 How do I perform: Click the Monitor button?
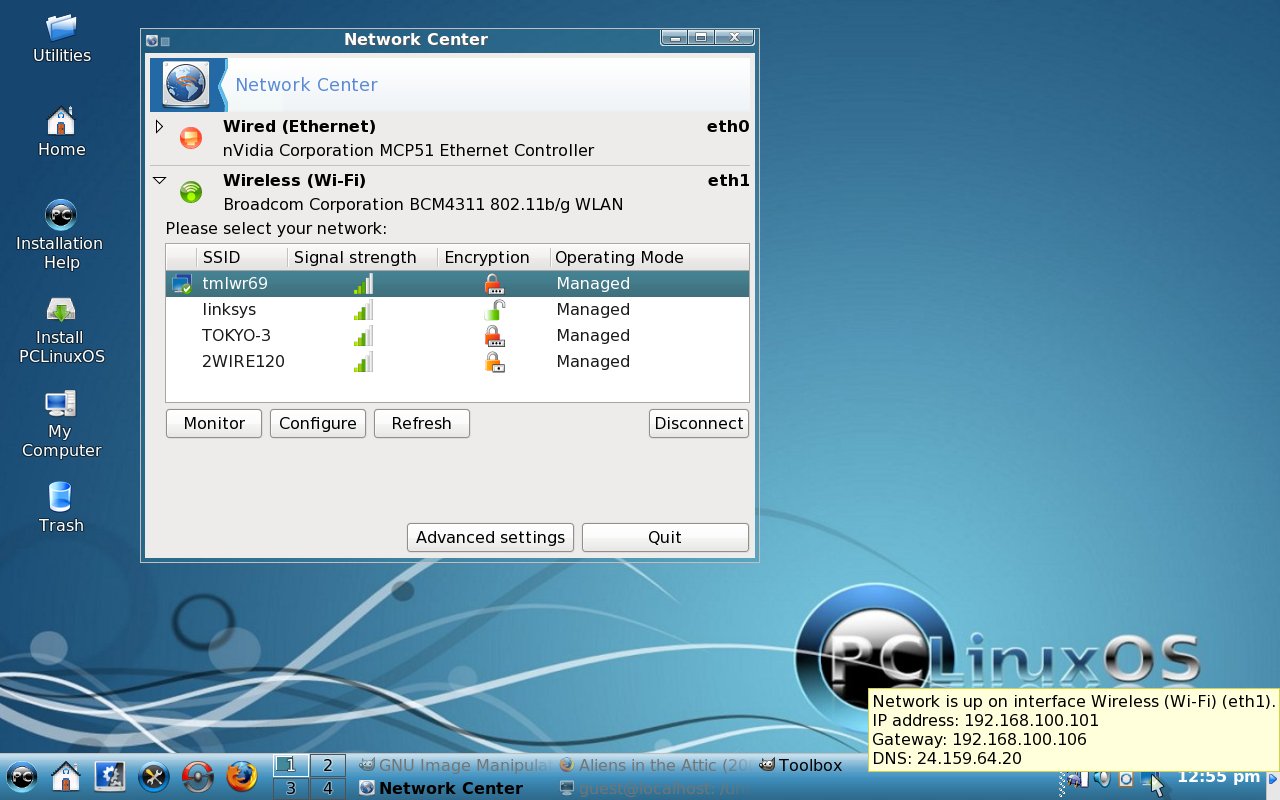pos(214,423)
